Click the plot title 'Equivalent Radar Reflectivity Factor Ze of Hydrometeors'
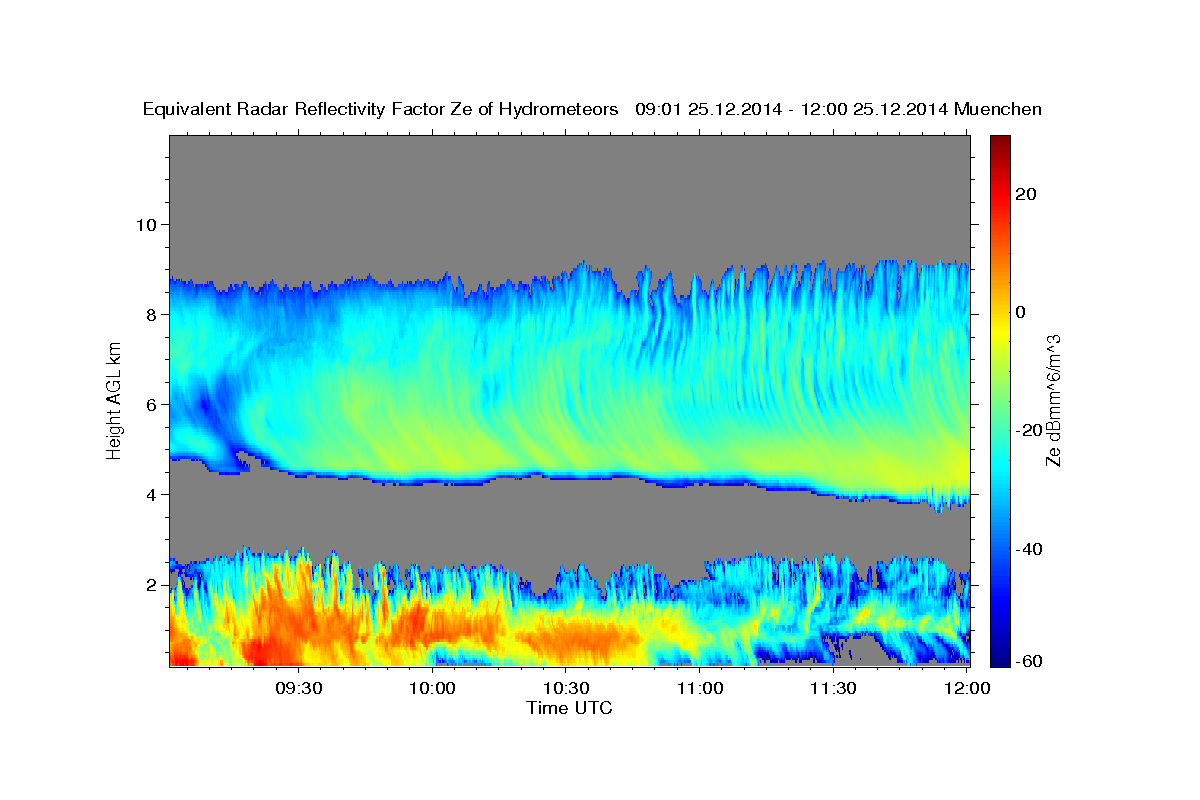This screenshot has height=800, width=1200. 381,110
